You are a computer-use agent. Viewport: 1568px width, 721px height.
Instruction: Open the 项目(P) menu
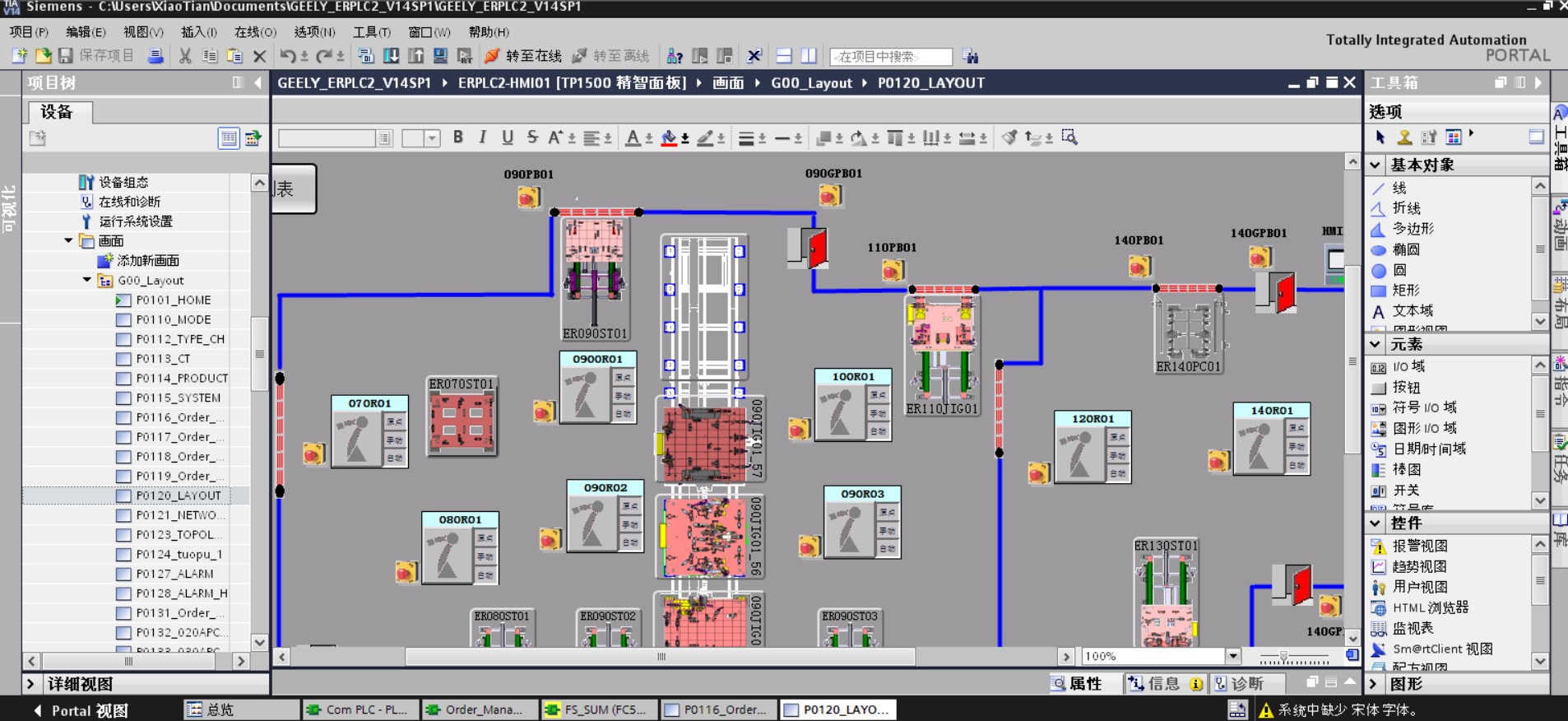click(29, 32)
